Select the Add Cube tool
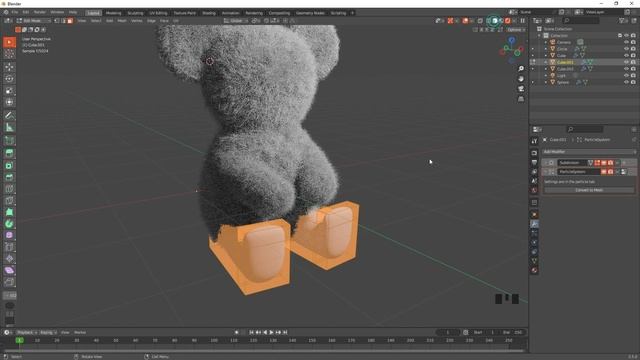The image size is (640, 360). coord(9,141)
